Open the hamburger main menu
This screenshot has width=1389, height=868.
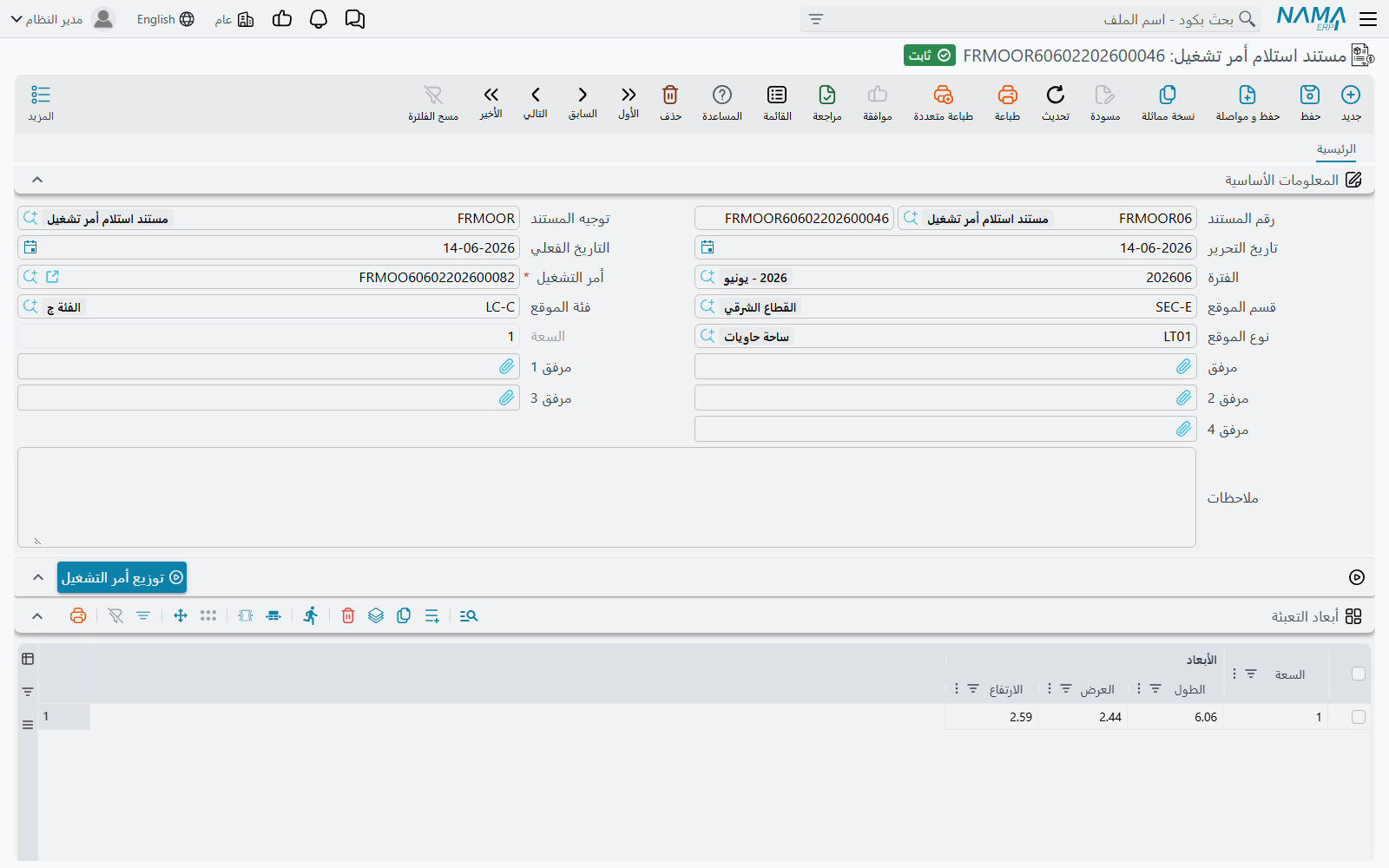1368,19
